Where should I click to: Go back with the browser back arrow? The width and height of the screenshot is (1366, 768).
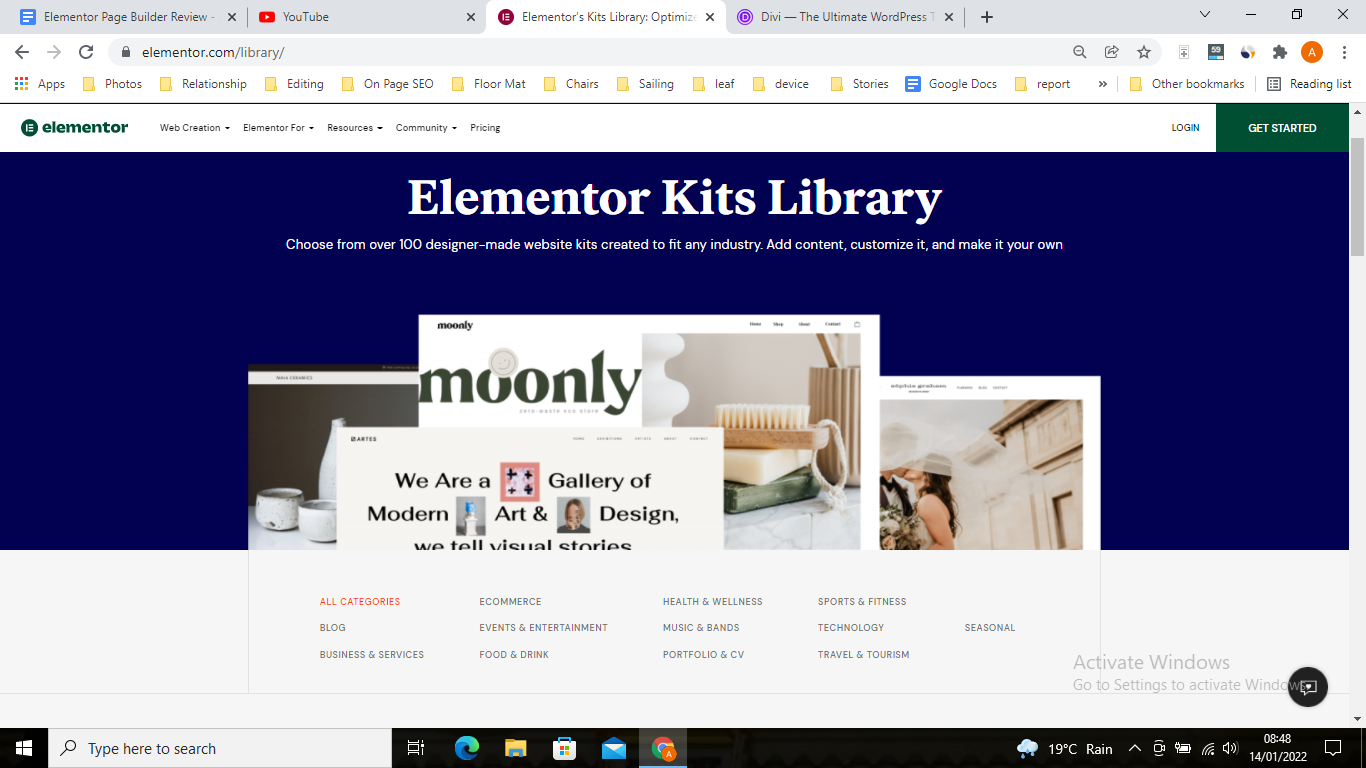(22, 52)
